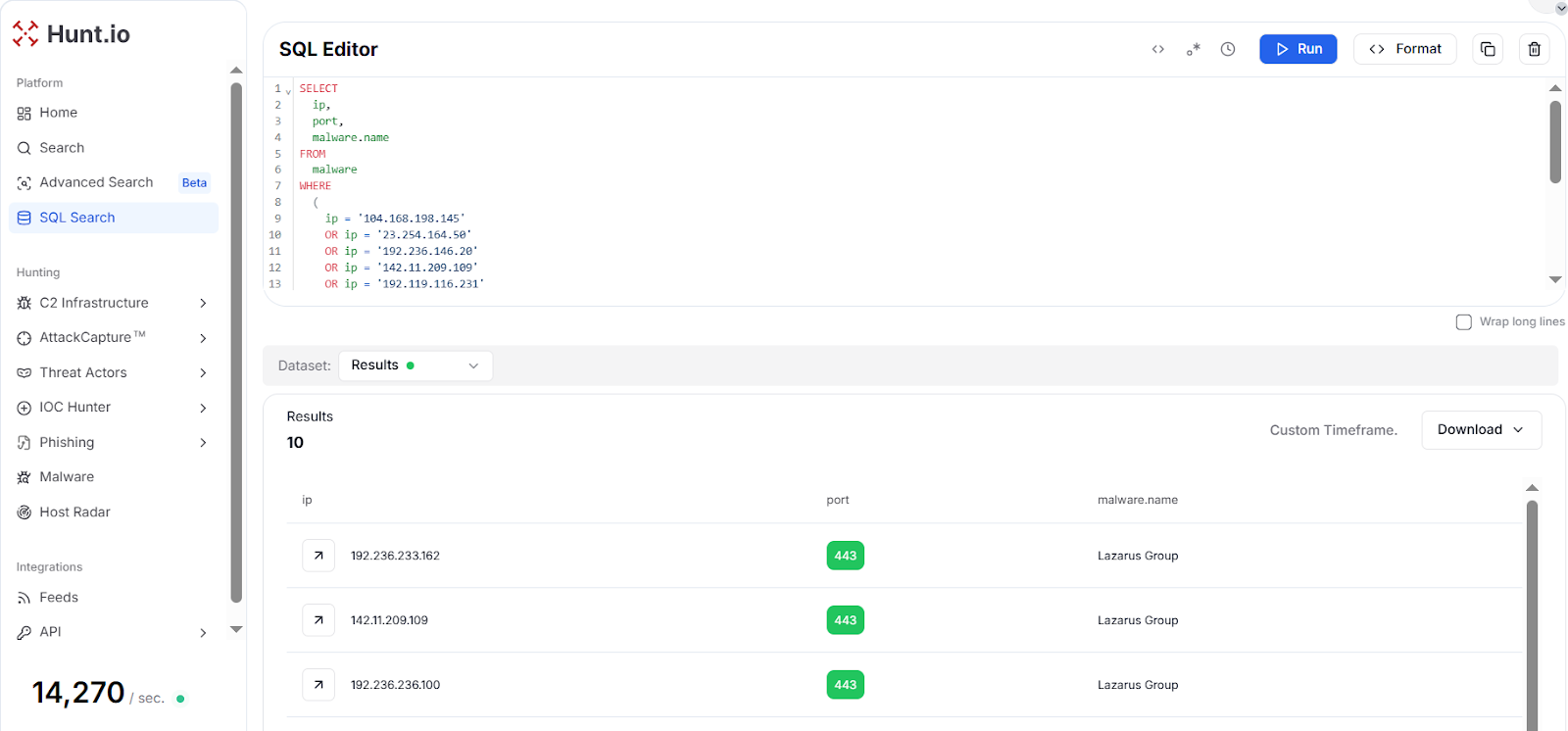Image resolution: width=1568 pixels, height=731 pixels.
Task: Expand the IOC Hunter section
Action: point(203,408)
